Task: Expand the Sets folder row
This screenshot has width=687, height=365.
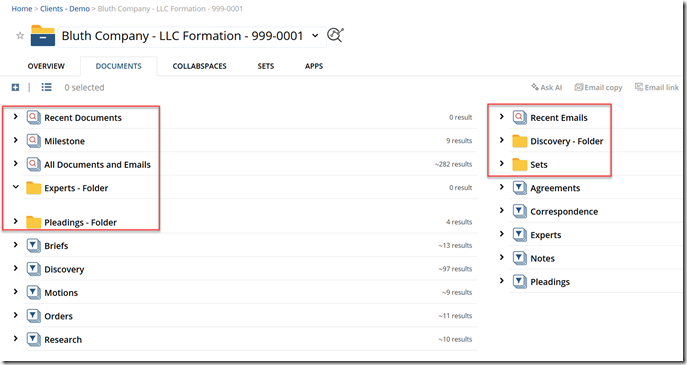Action: [502, 163]
